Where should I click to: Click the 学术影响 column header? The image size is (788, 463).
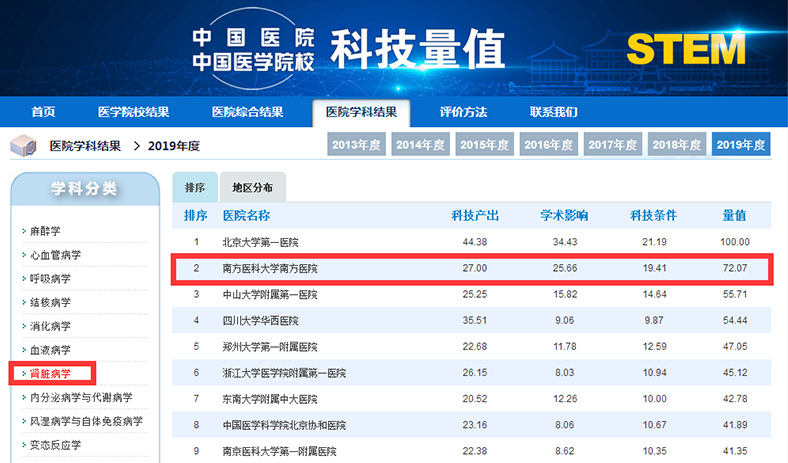pyautogui.click(x=564, y=216)
